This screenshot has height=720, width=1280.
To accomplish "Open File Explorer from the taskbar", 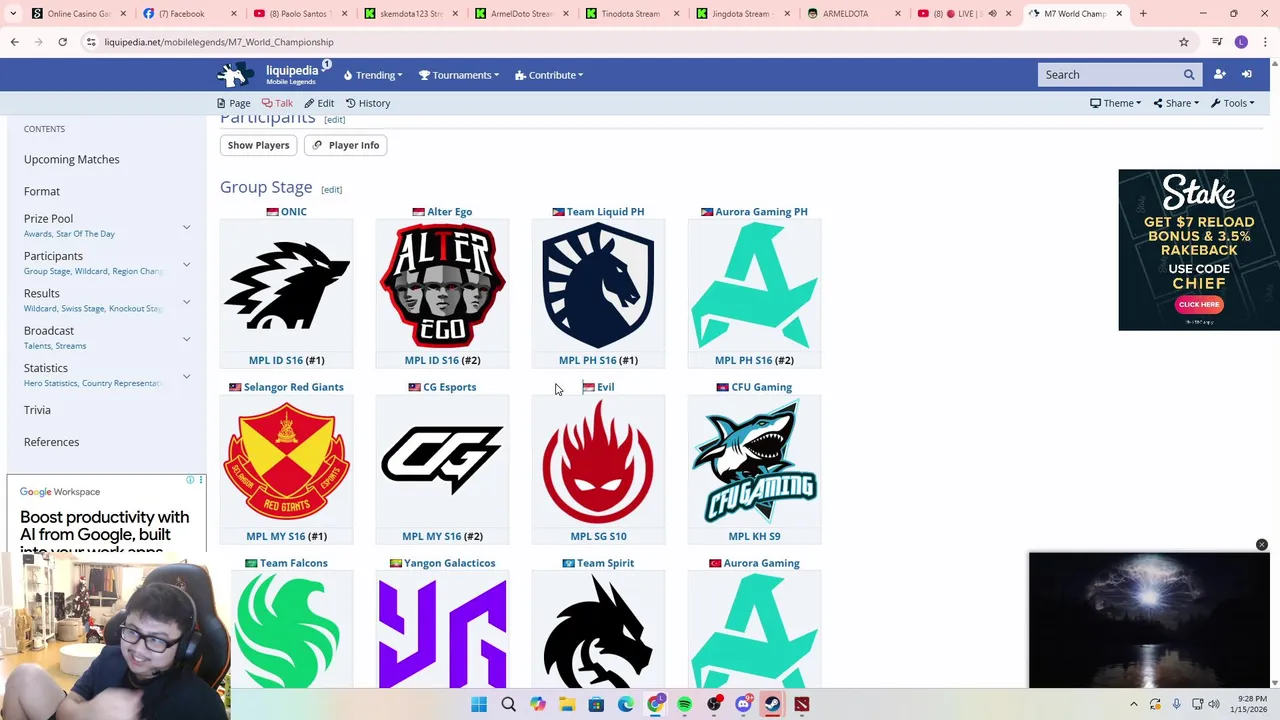I will 567,704.
